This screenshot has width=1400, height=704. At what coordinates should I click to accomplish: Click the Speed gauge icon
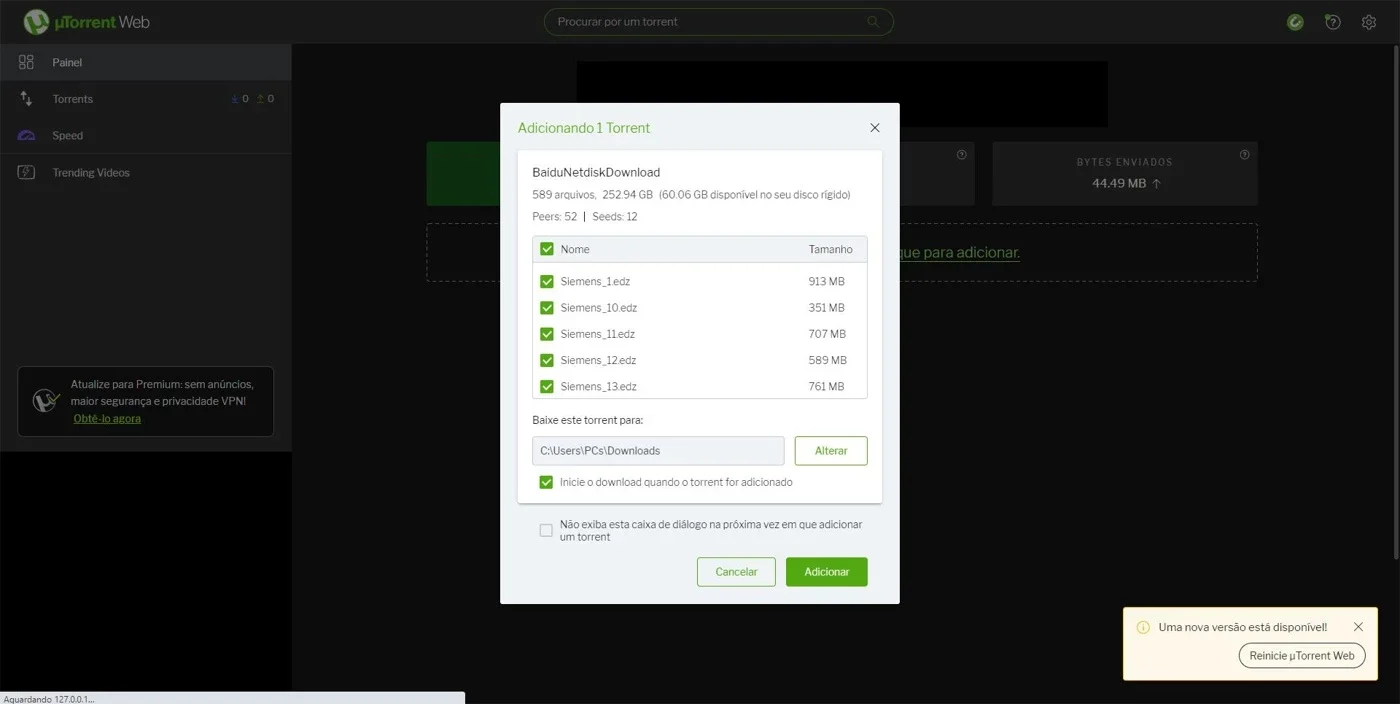[x=27, y=135]
